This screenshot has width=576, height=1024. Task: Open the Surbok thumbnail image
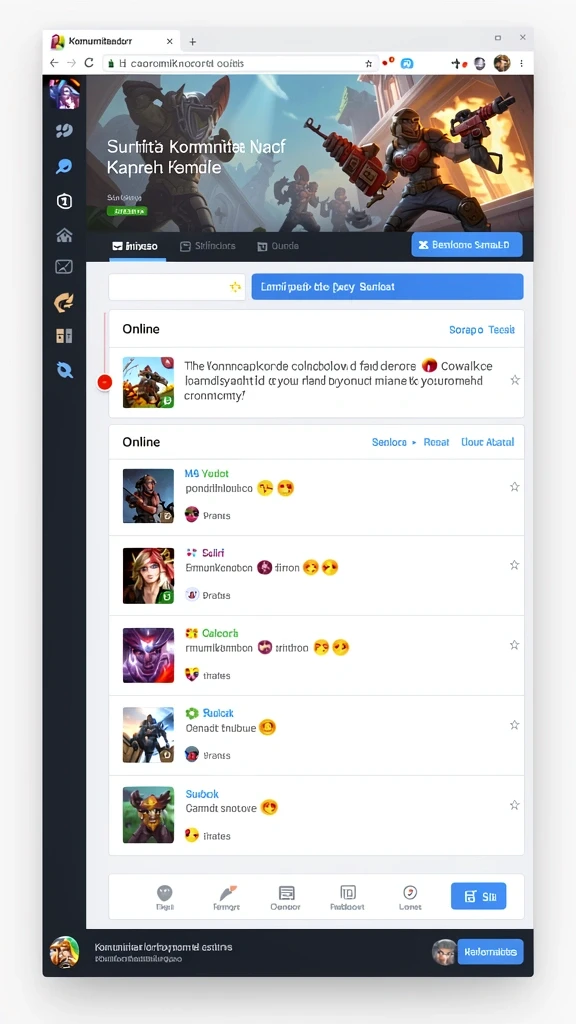tap(148, 815)
